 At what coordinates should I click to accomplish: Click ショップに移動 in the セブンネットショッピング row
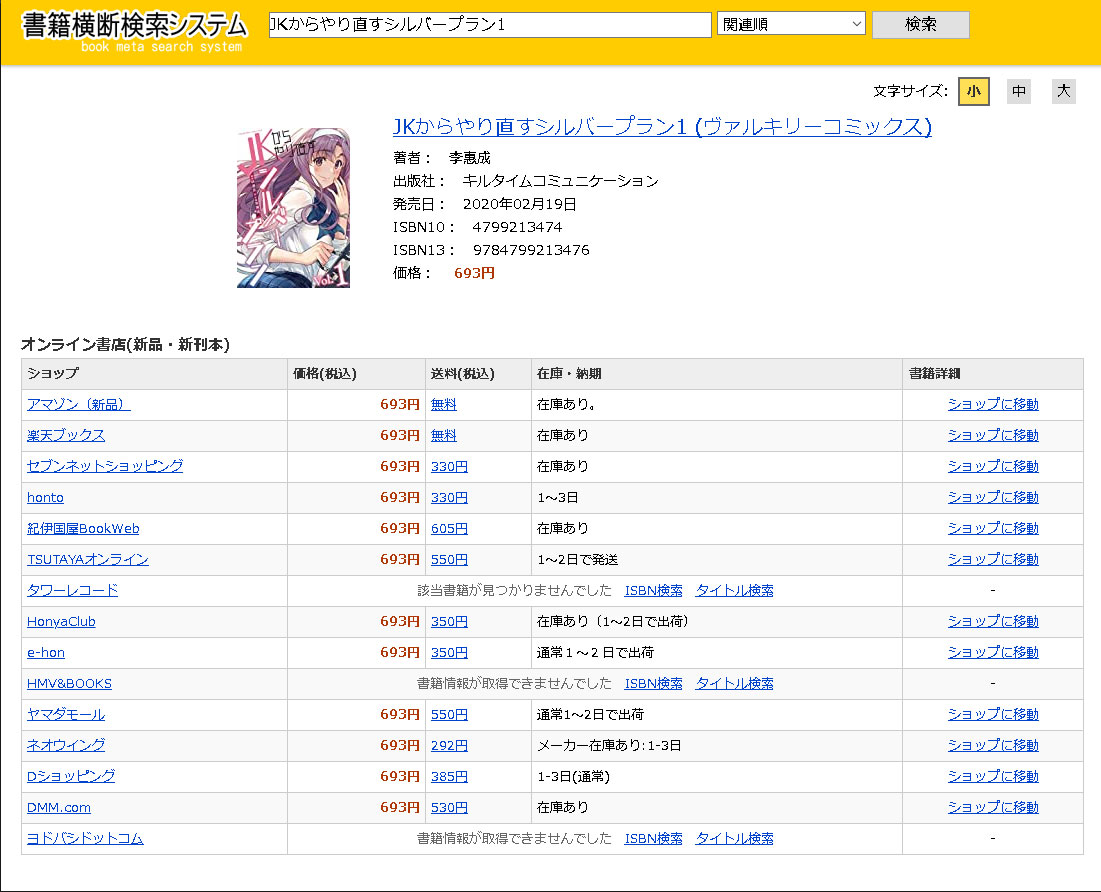(993, 466)
